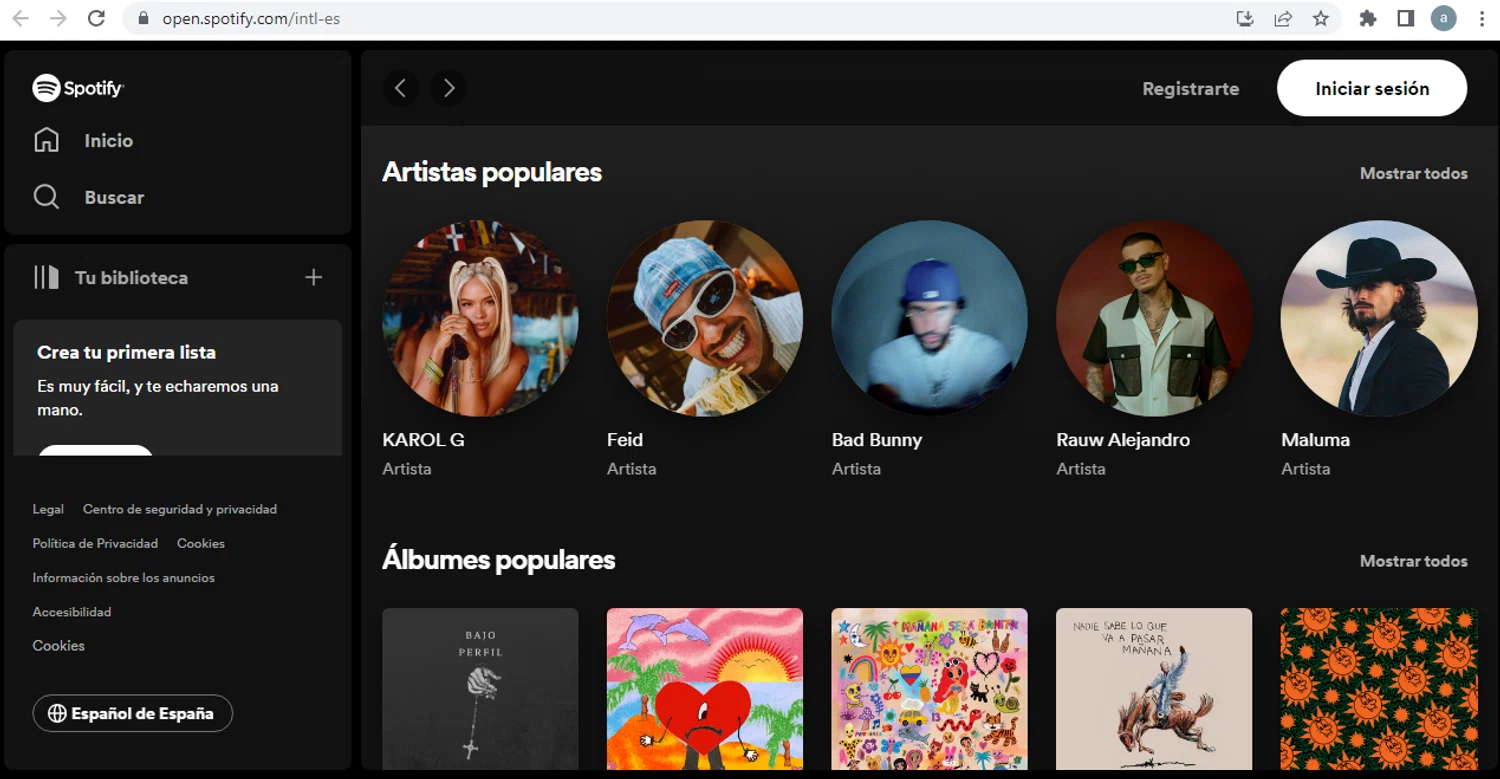Open Nadie Sabe Lo Que album cover

click(1154, 689)
